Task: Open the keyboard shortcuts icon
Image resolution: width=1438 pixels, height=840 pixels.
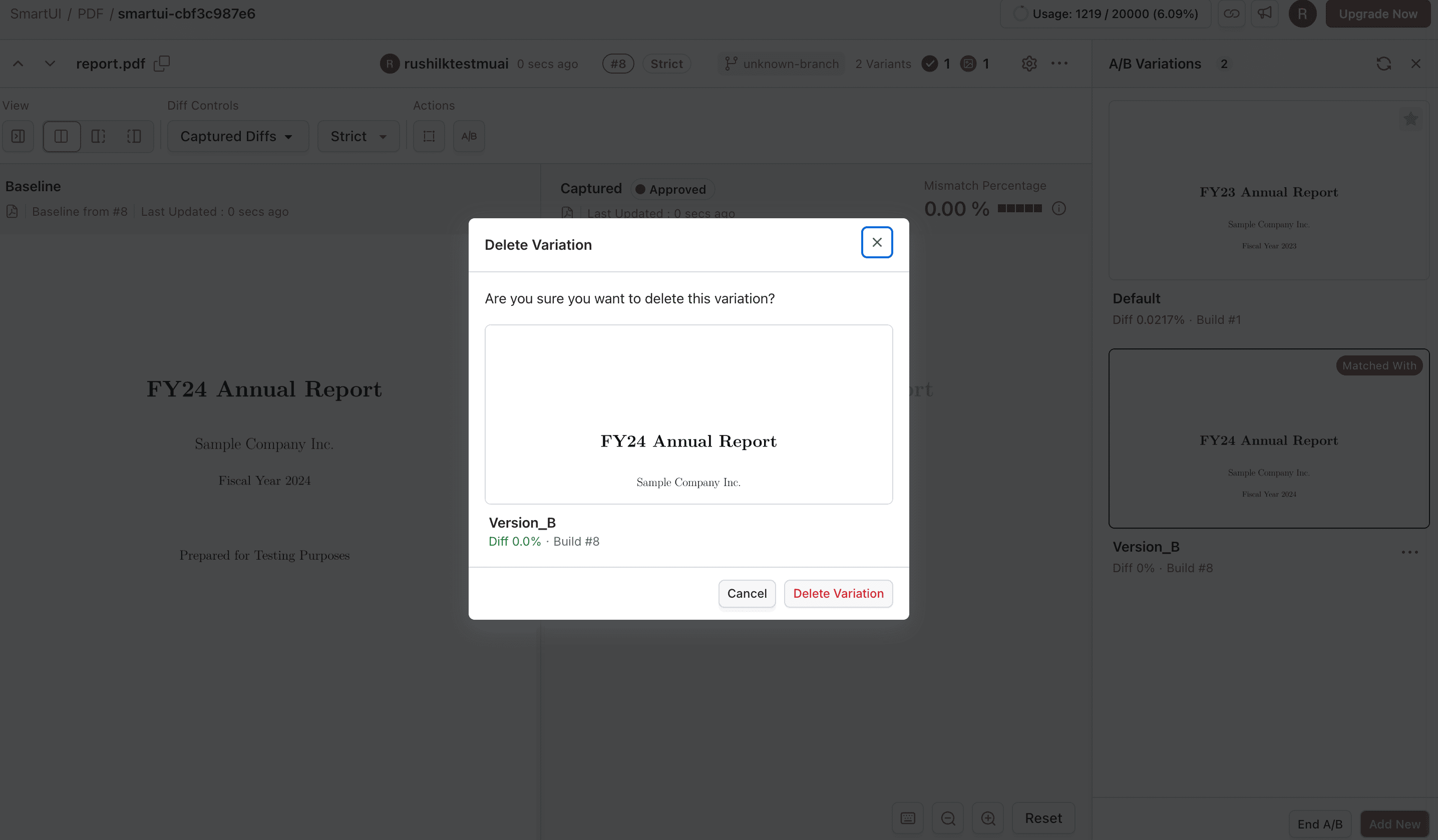Action: click(x=908, y=818)
